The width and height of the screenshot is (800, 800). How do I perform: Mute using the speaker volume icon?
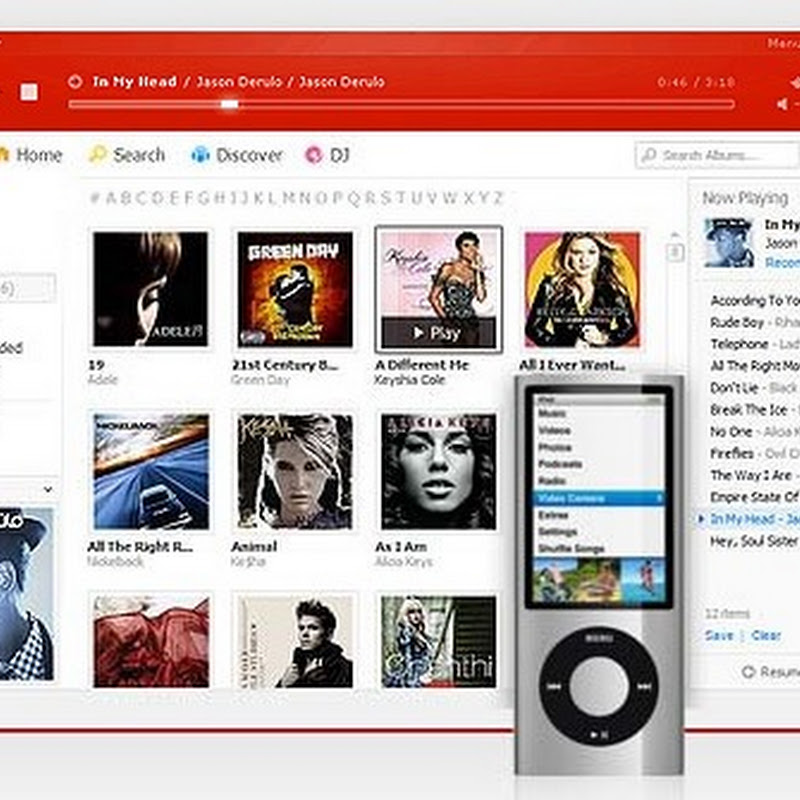click(783, 104)
